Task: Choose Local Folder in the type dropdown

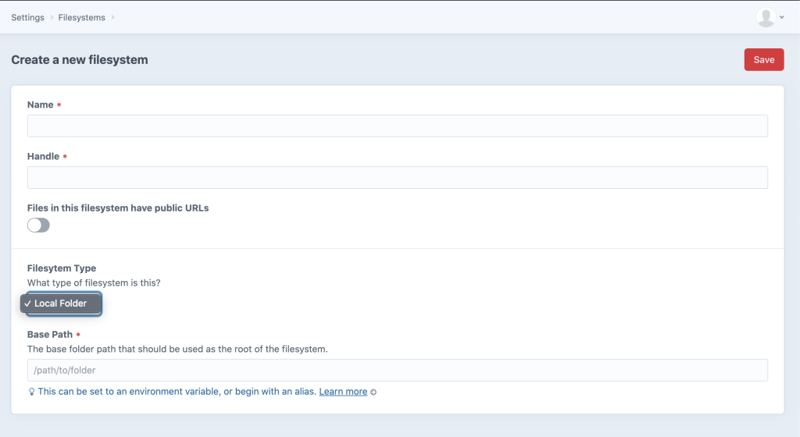Action: tap(61, 303)
